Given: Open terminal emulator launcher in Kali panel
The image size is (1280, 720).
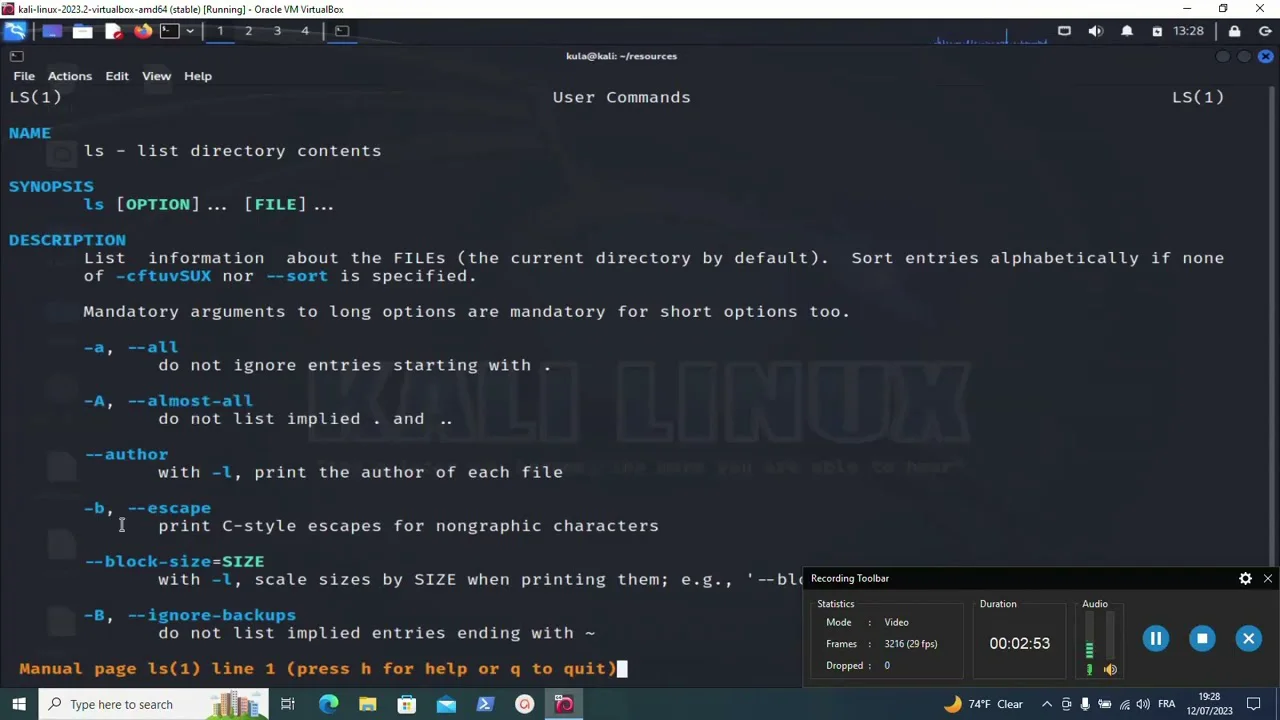Looking at the screenshot, I should 170,31.
